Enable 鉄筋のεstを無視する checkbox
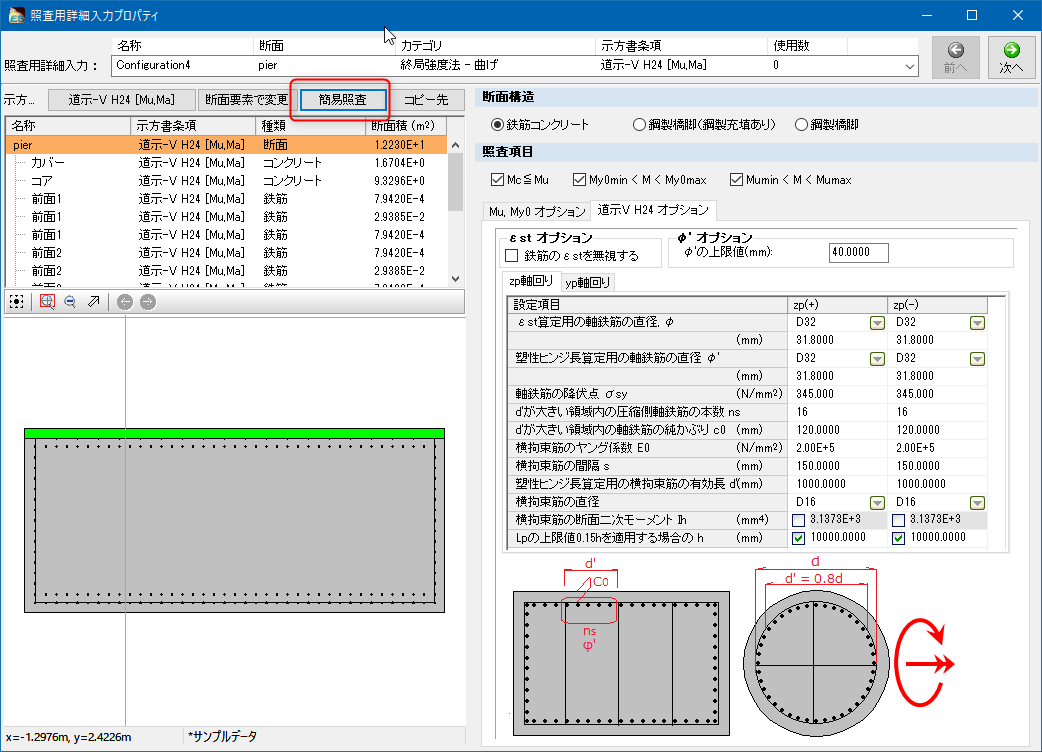Screen dimensions: 1042x752 (512, 256)
